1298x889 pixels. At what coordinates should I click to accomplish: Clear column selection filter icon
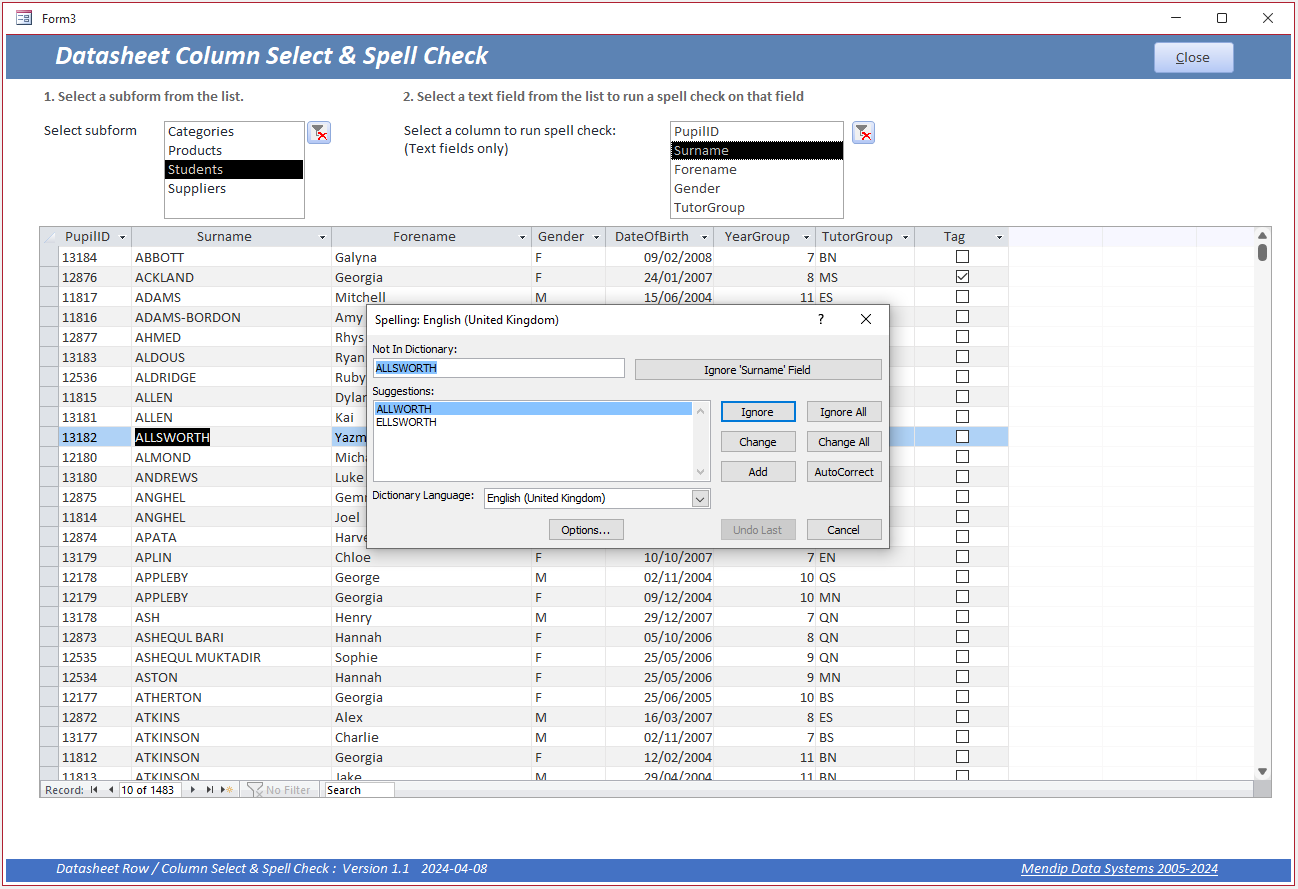click(x=864, y=132)
